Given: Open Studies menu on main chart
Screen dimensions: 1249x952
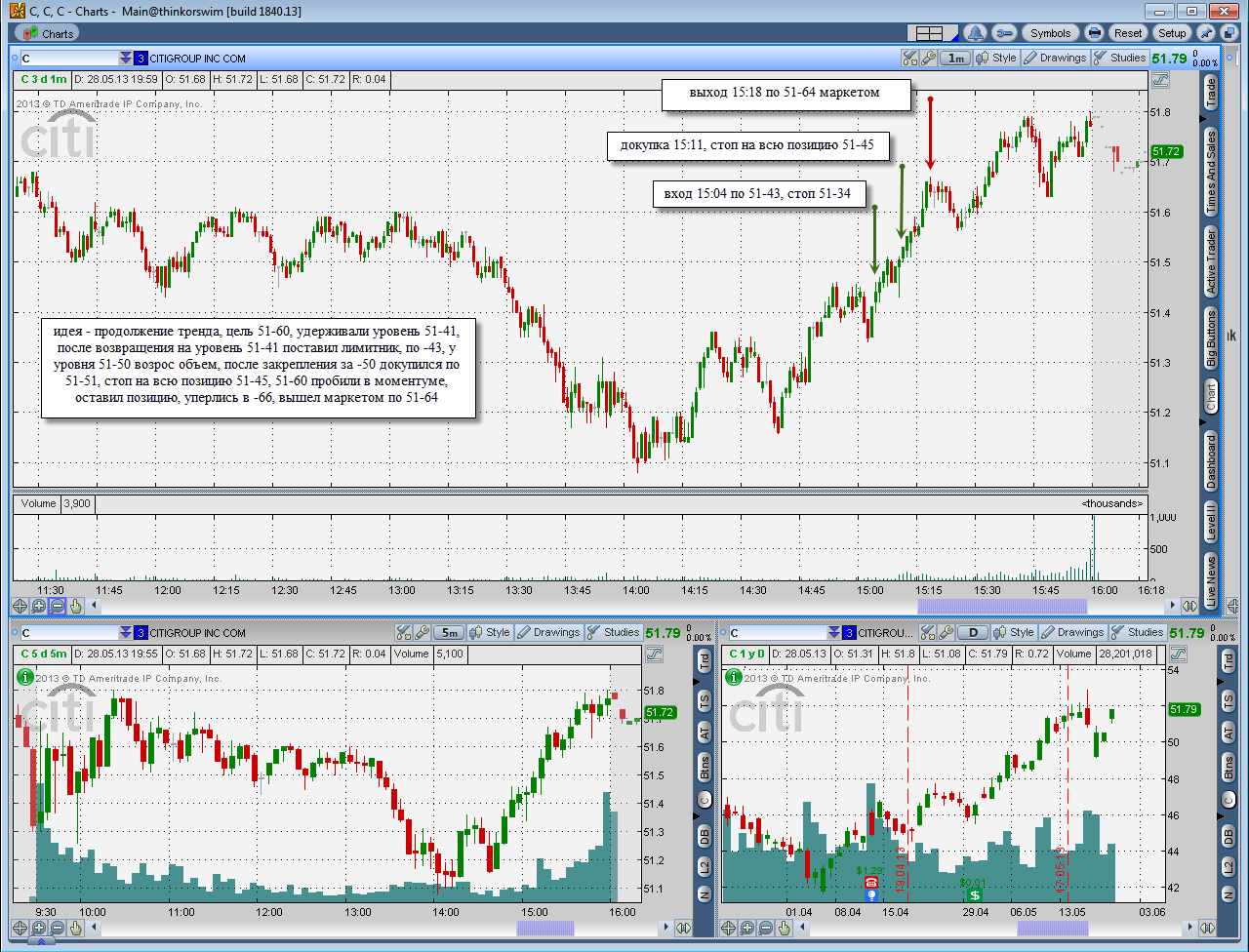Looking at the screenshot, I should tap(1120, 59).
